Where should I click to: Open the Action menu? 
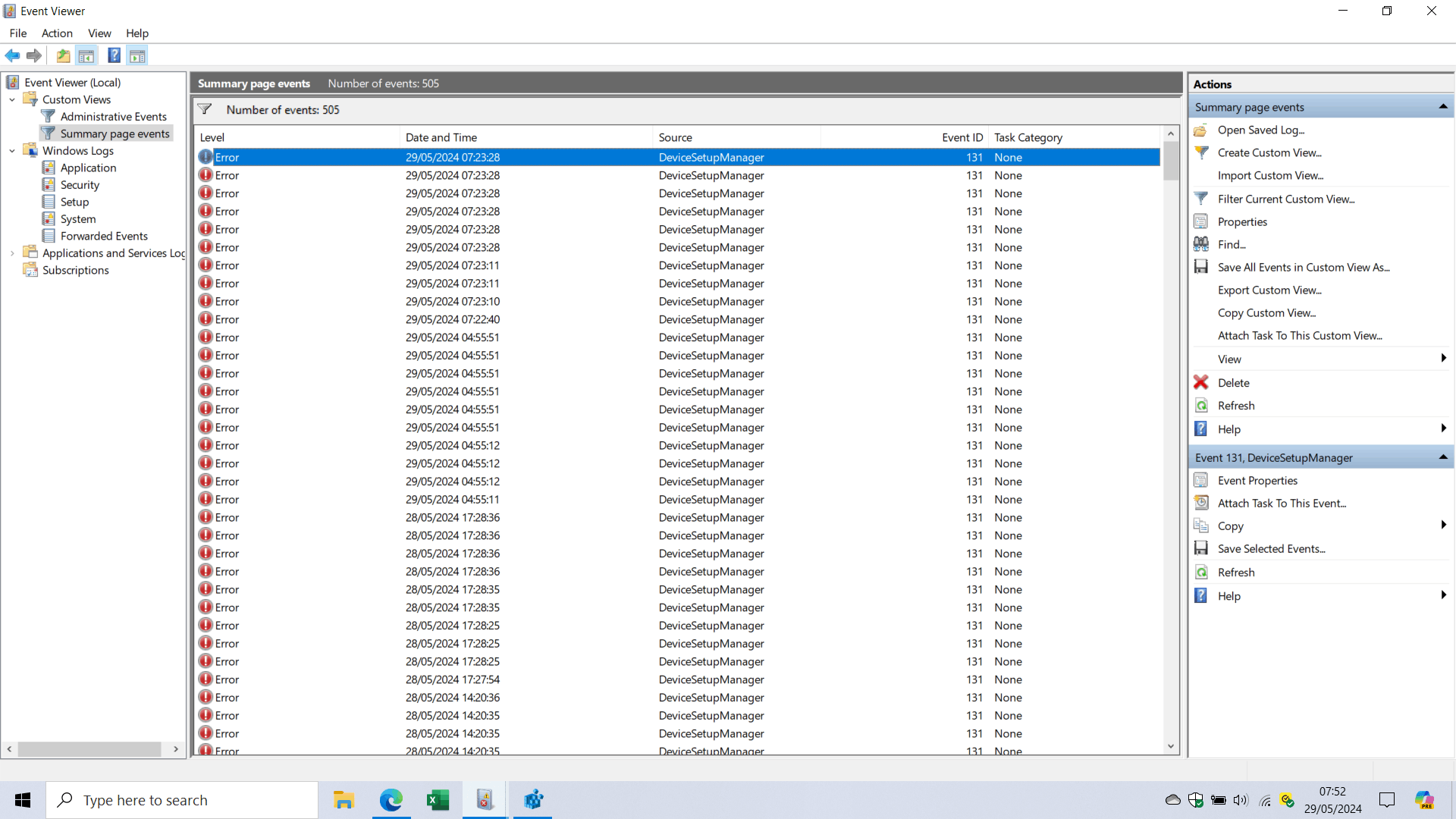57,33
